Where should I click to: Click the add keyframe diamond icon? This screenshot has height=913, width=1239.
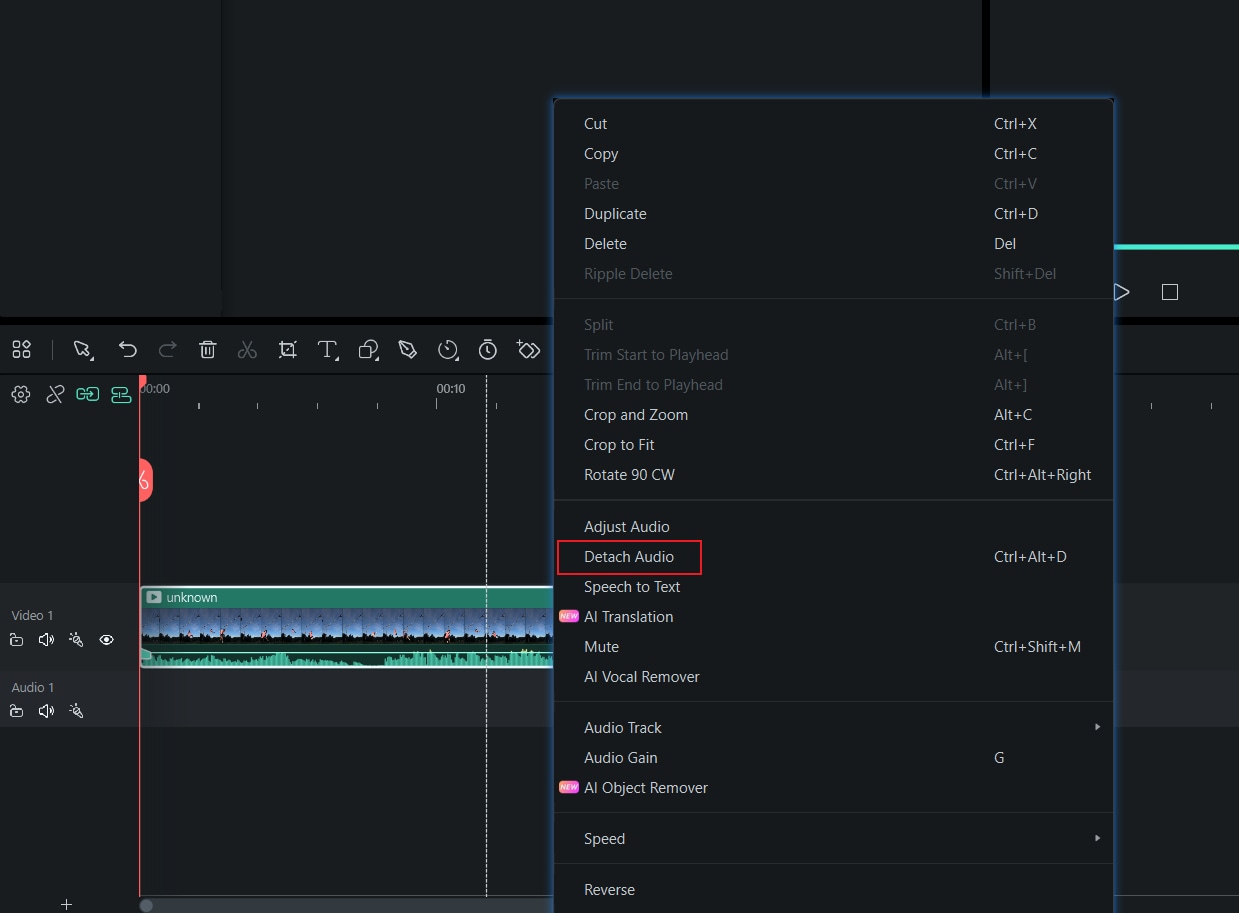click(528, 349)
